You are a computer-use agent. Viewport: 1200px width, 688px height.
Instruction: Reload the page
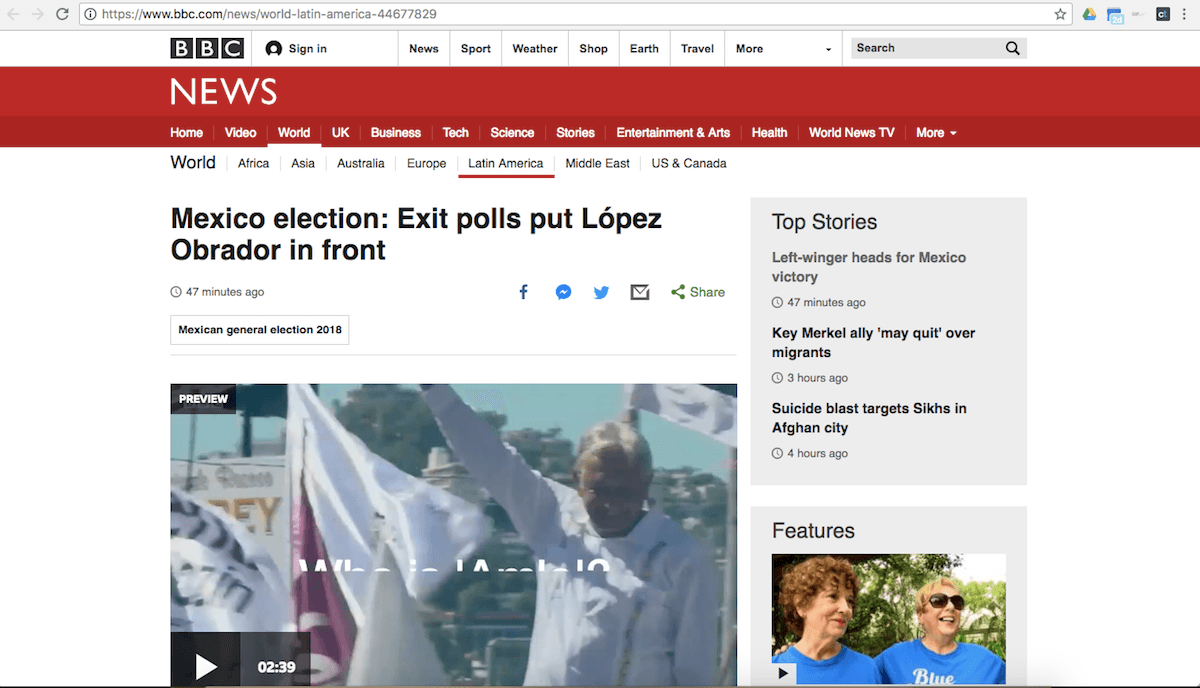pos(62,14)
